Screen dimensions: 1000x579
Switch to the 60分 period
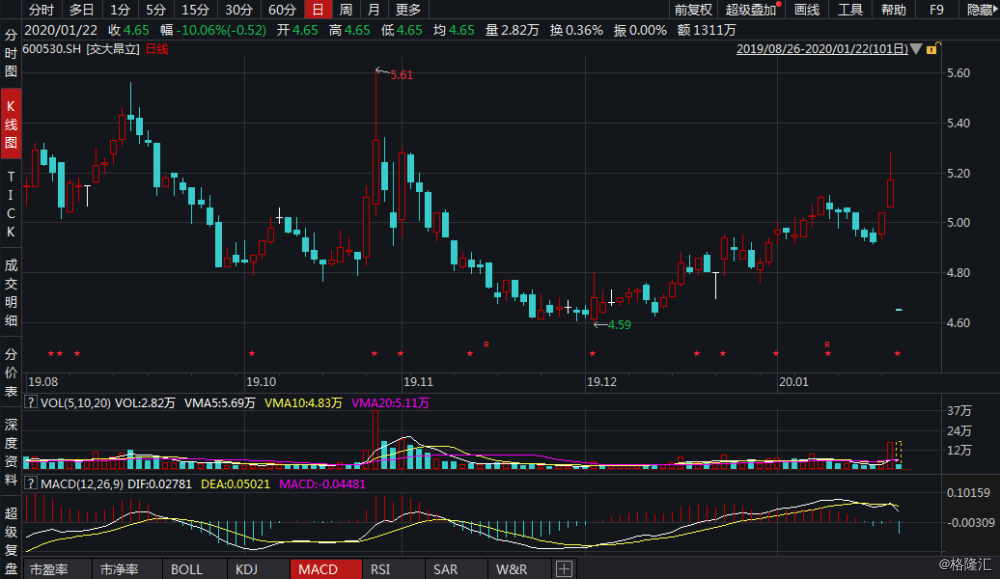coord(281,10)
